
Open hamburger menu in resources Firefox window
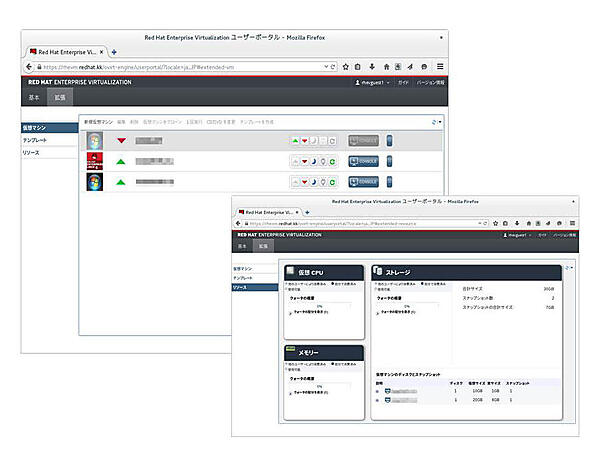tap(572, 223)
